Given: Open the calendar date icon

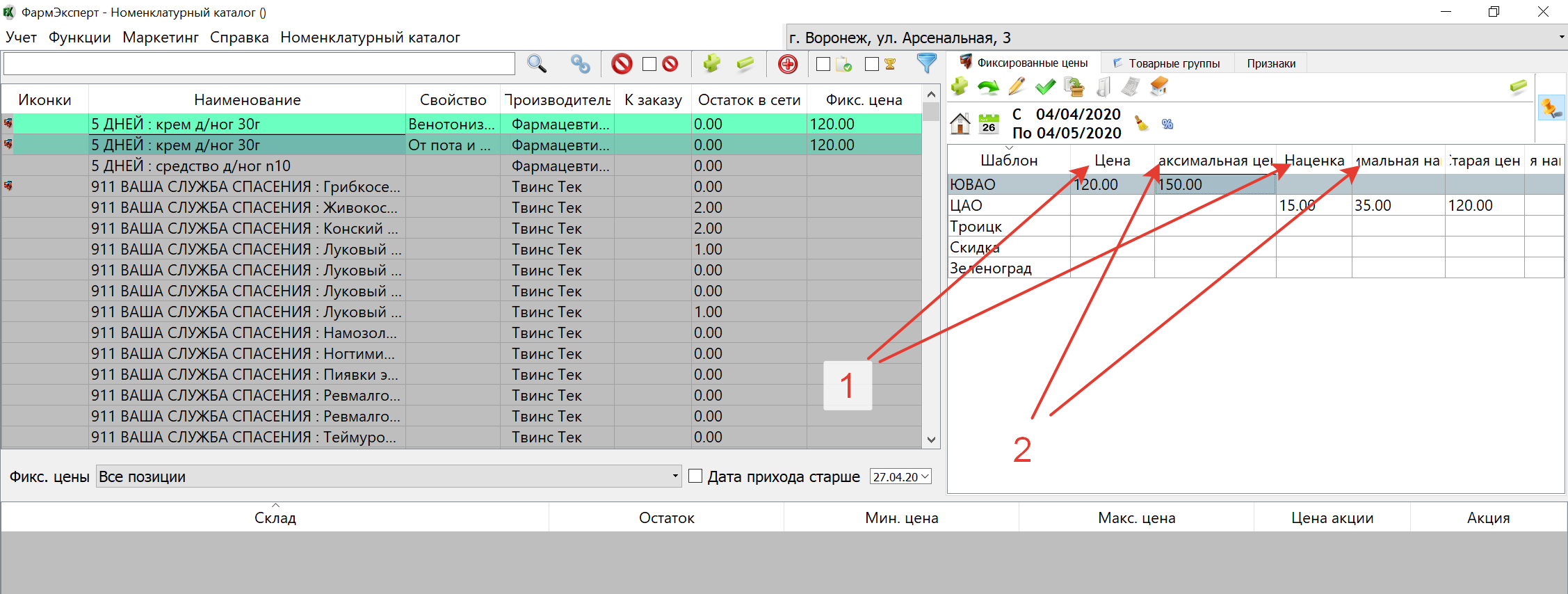Looking at the screenshot, I should pos(988,125).
